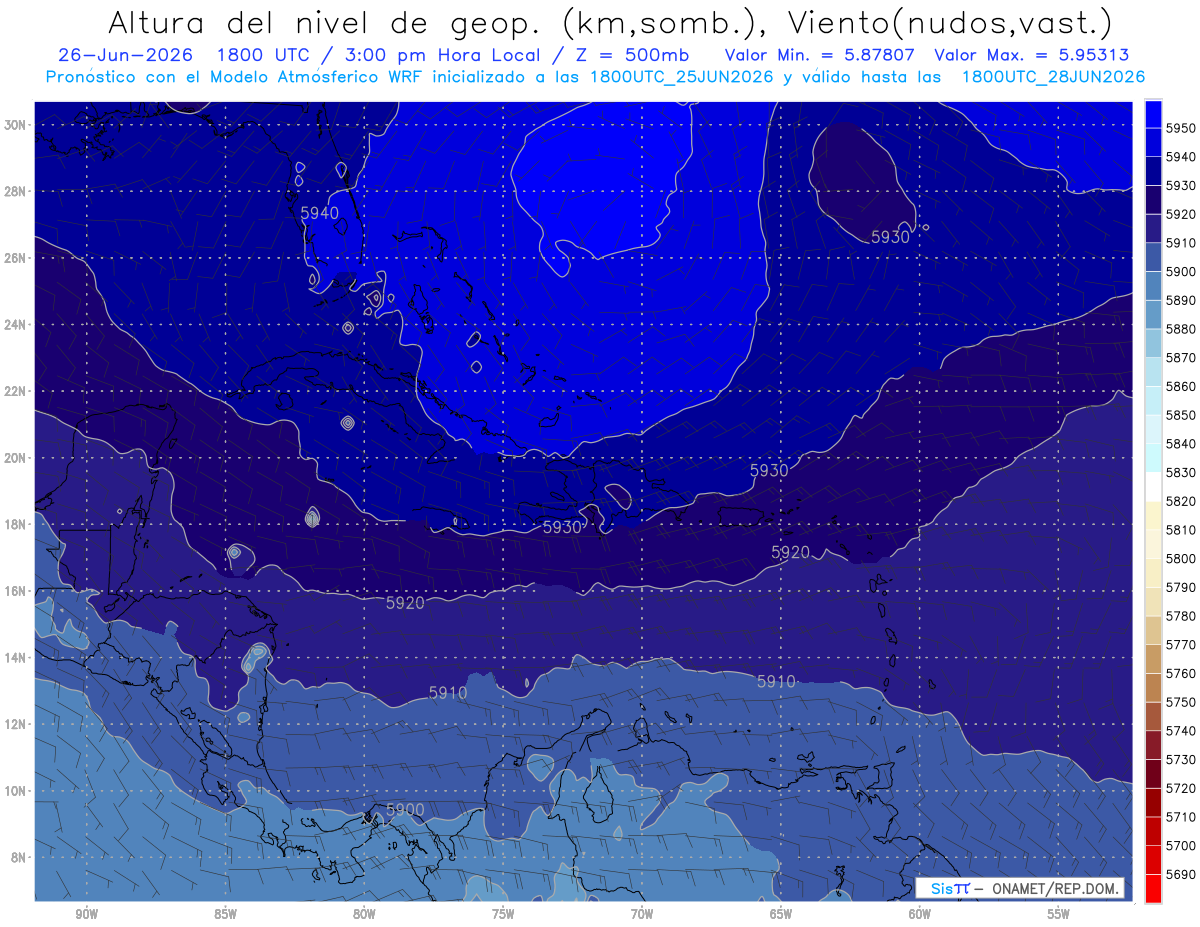
Task: Click the '5690' colorbar label
Action: (1181, 874)
